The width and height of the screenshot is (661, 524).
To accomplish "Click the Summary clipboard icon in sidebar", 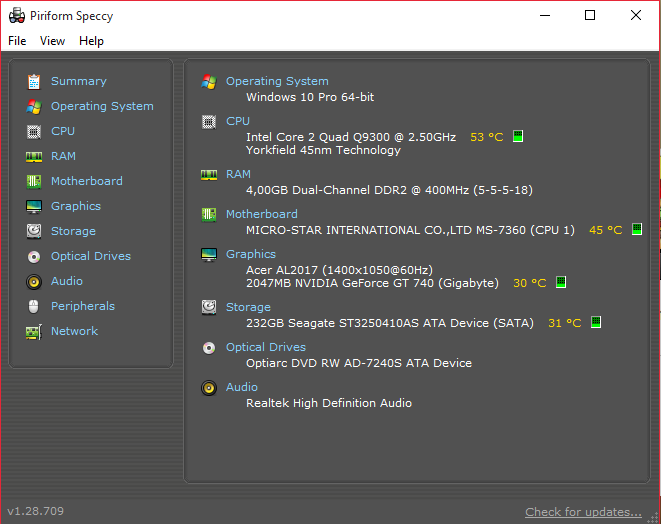I will click(34, 82).
